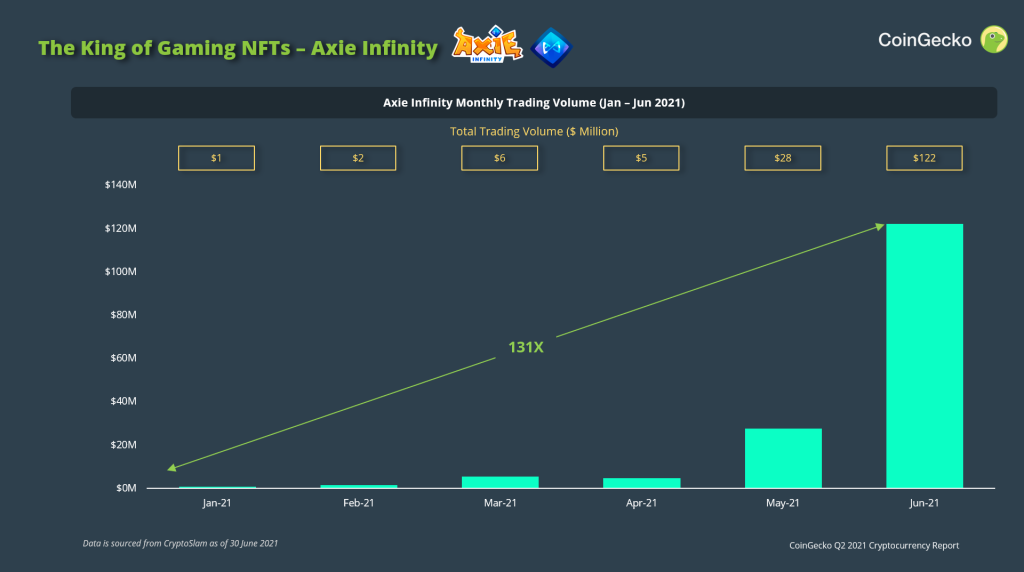Click the Axie Infinity logo
Viewport: 1024px width, 572px height.
(487, 44)
